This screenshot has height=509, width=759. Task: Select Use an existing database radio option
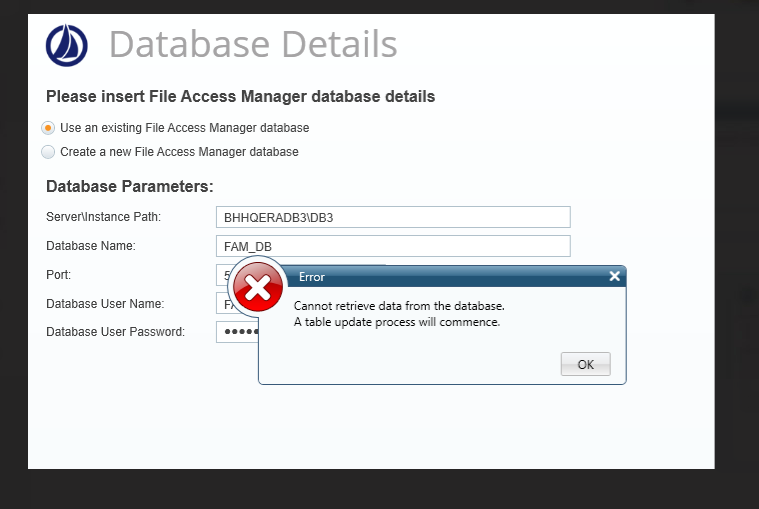click(x=48, y=128)
